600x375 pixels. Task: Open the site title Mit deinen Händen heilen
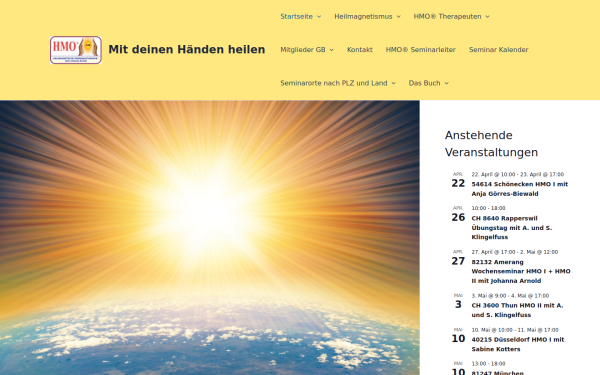(187, 50)
